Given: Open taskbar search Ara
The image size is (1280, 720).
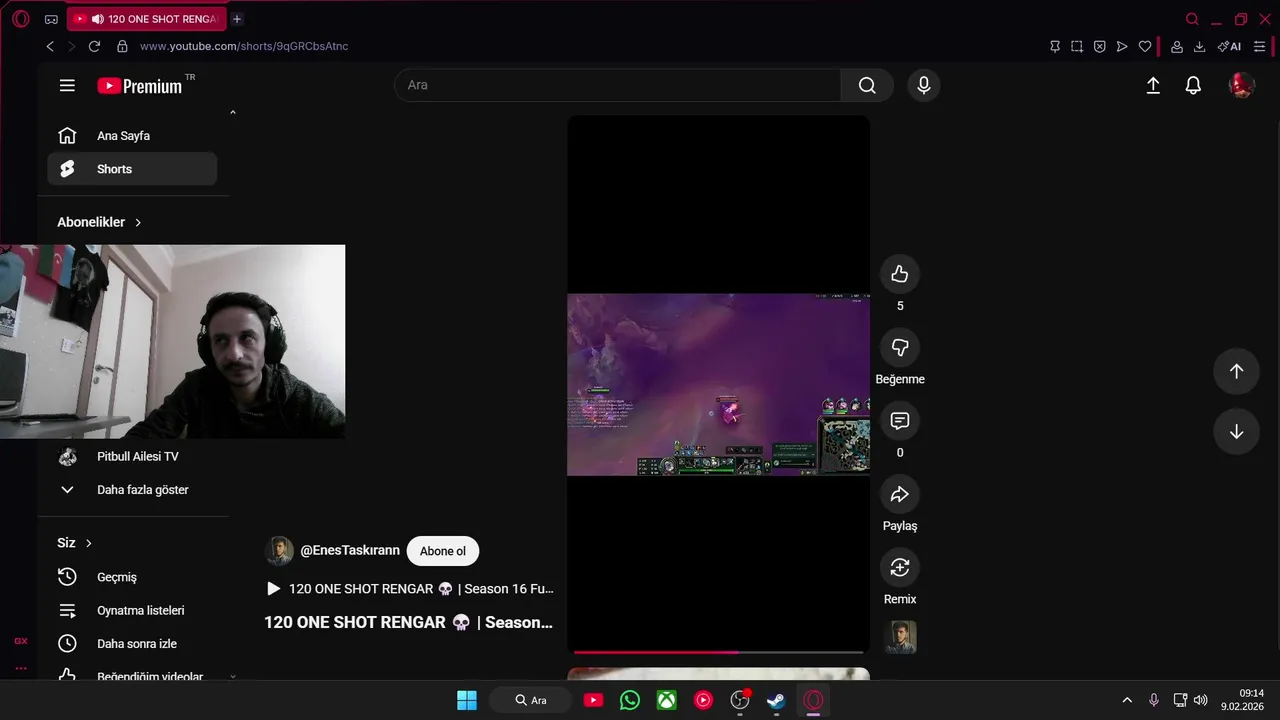Looking at the screenshot, I should [531, 700].
